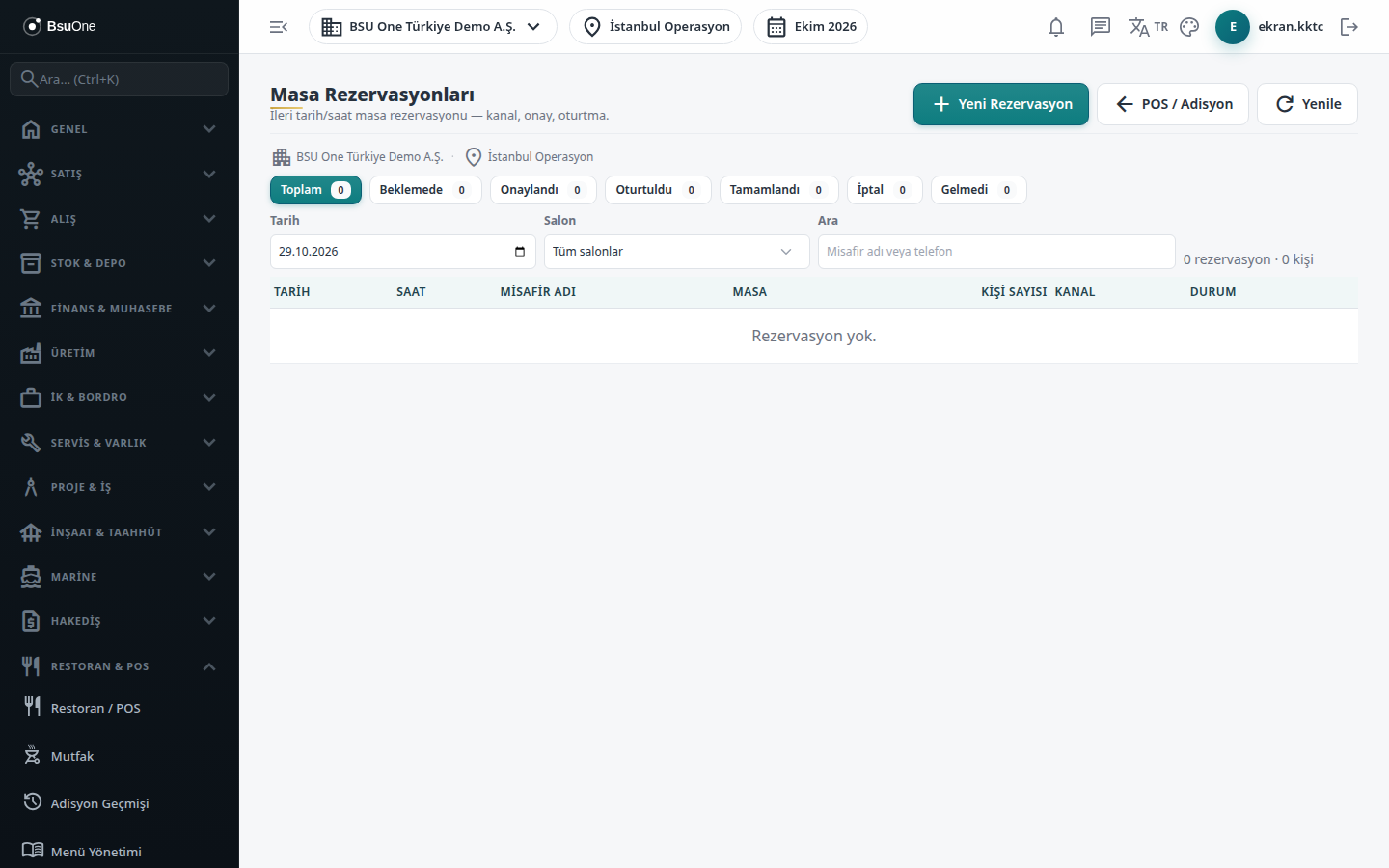Open the calendar picker in the Tarih field
Screen dimensions: 1389x868
click(520, 252)
